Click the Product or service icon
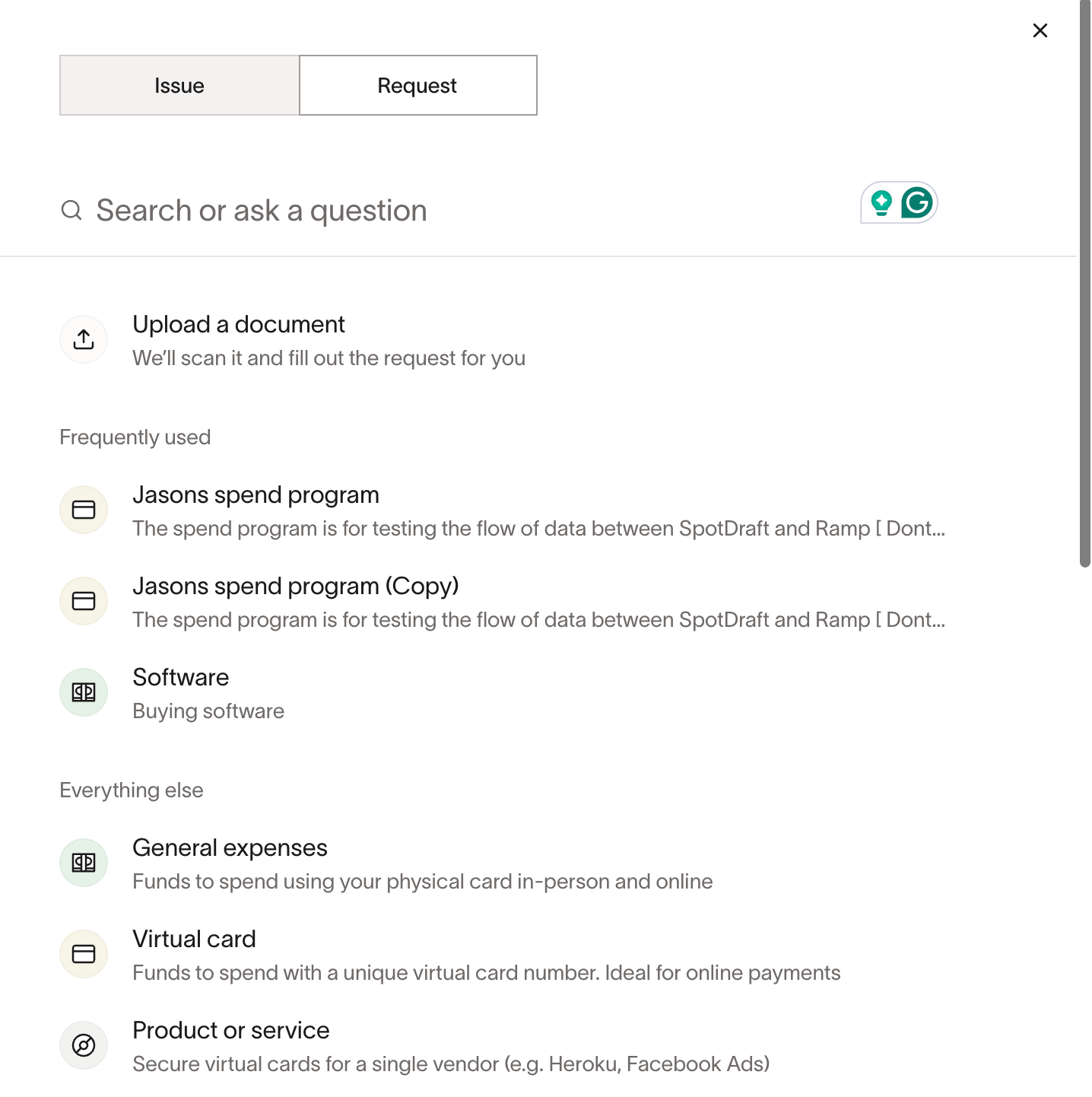 tap(84, 1045)
